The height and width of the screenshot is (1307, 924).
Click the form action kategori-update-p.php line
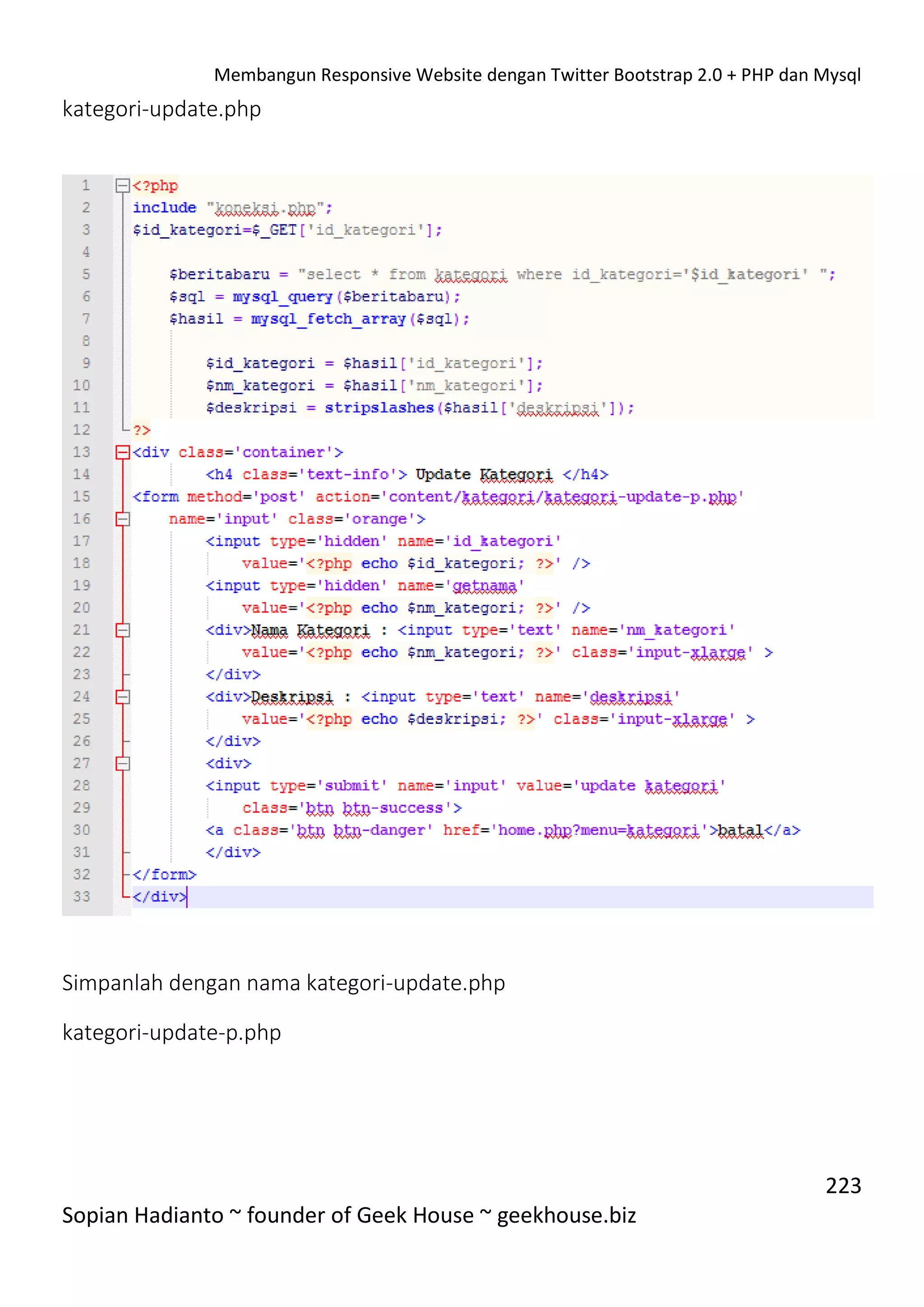(438, 497)
